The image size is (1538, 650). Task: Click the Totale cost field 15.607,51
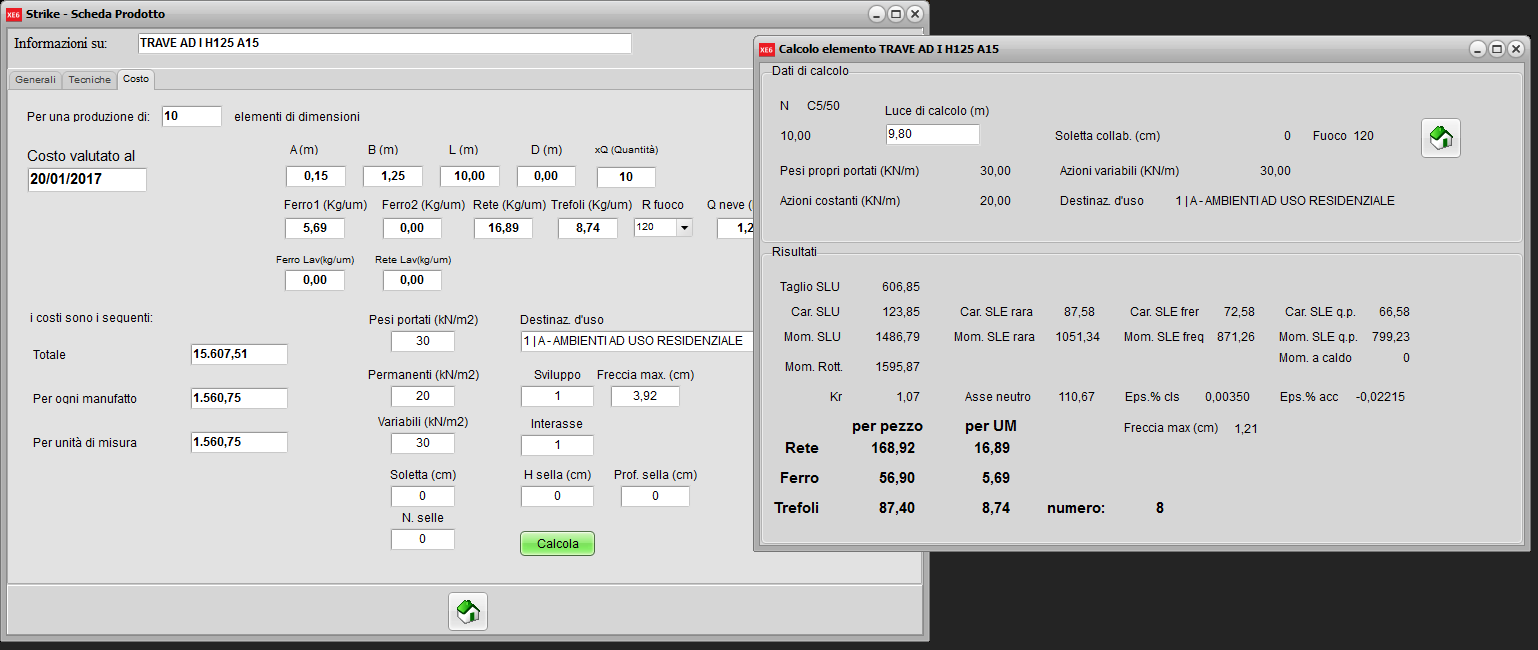[239, 354]
